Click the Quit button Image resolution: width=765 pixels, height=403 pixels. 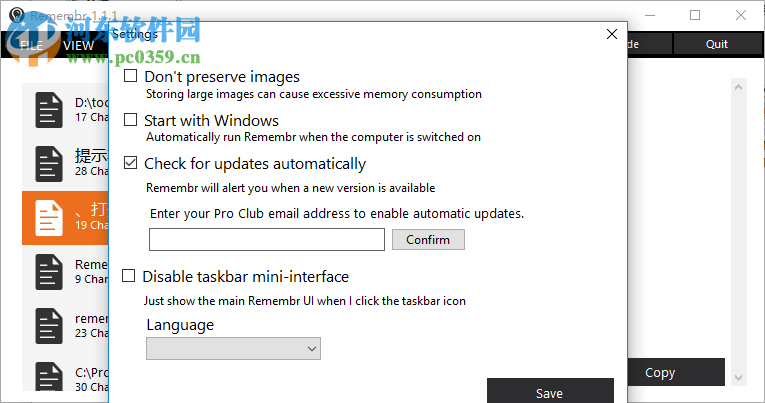(x=716, y=44)
